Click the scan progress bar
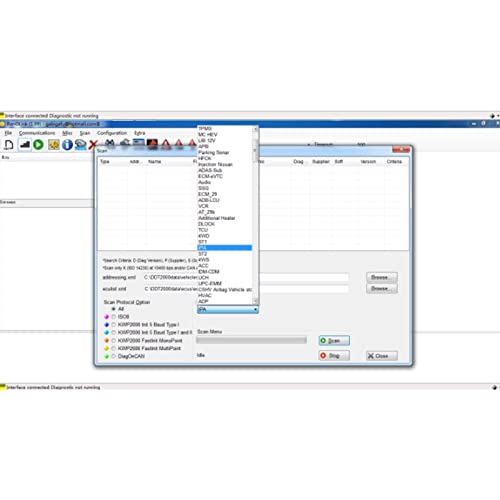This screenshot has height=500, width=500. coord(251,340)
